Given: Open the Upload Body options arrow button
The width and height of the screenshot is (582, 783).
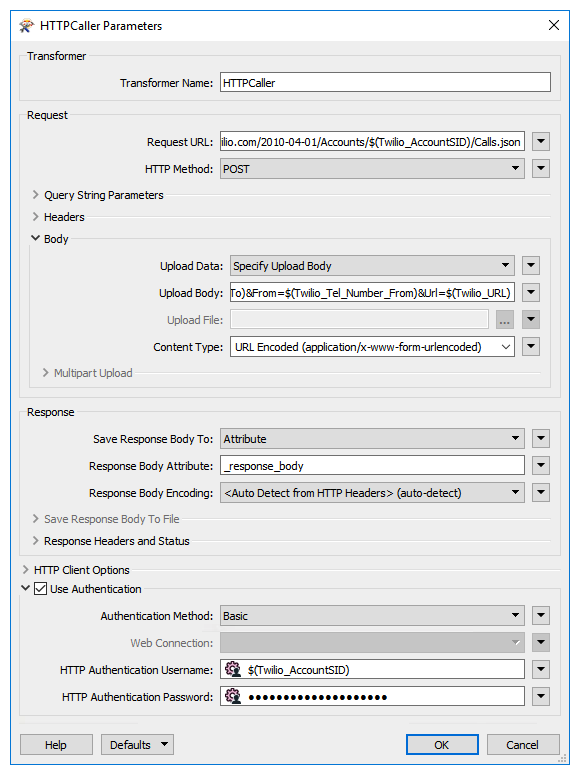Looking at the screenshot, I should [x=531, y=293].
